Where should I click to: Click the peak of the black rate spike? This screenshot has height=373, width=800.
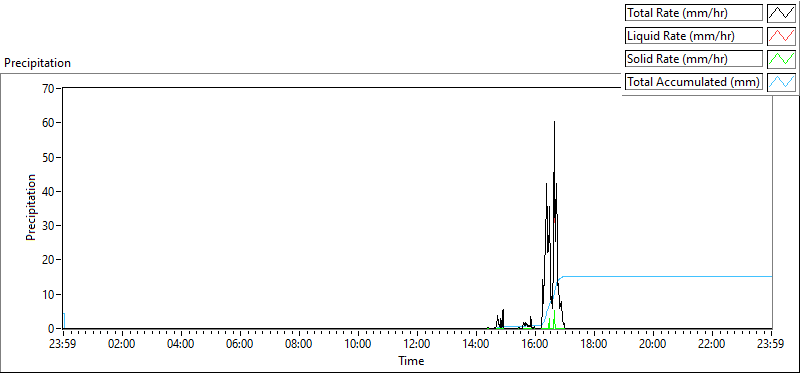tap(554, 122)
